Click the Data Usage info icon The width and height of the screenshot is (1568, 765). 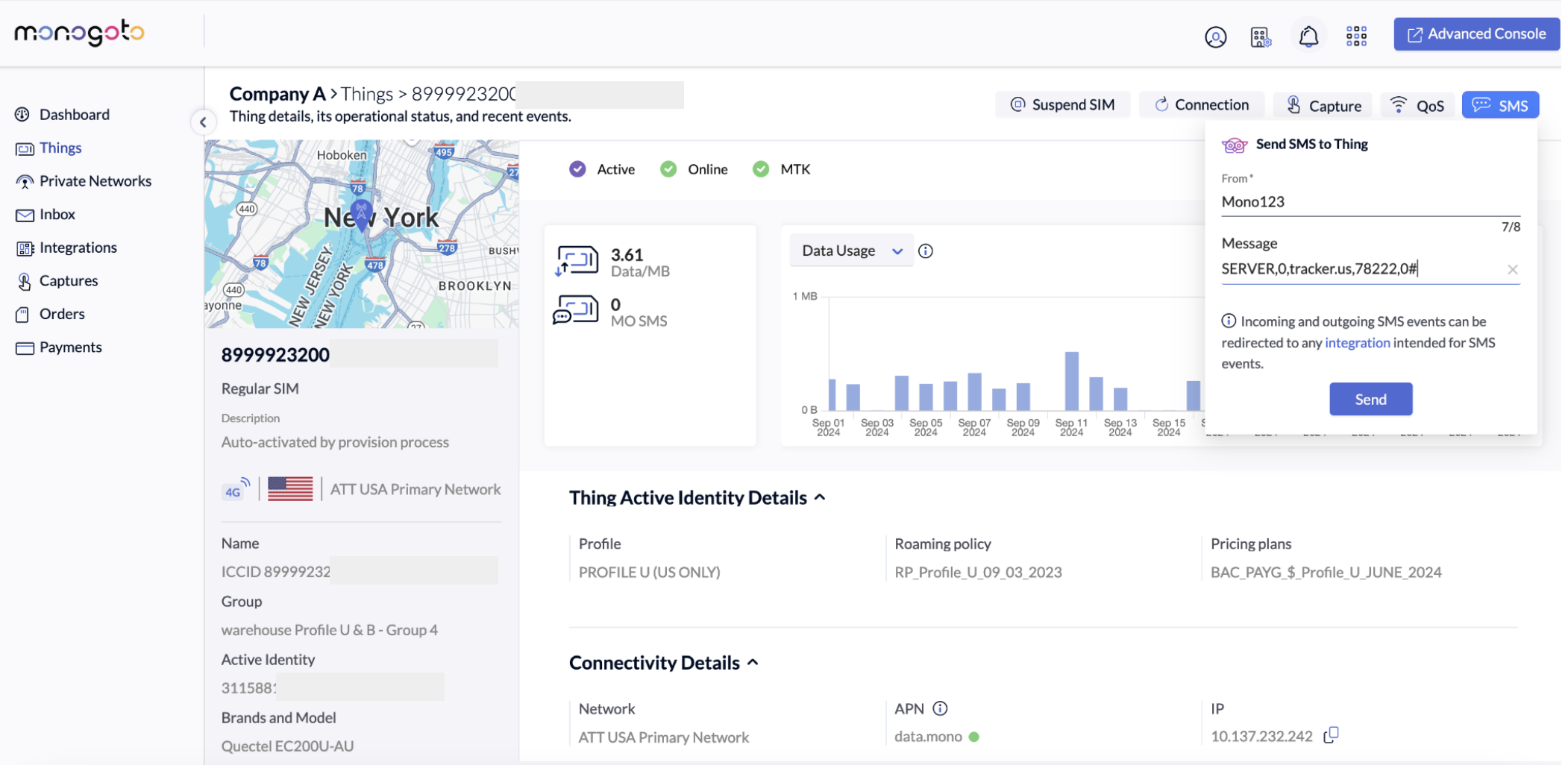click(926, 251)
